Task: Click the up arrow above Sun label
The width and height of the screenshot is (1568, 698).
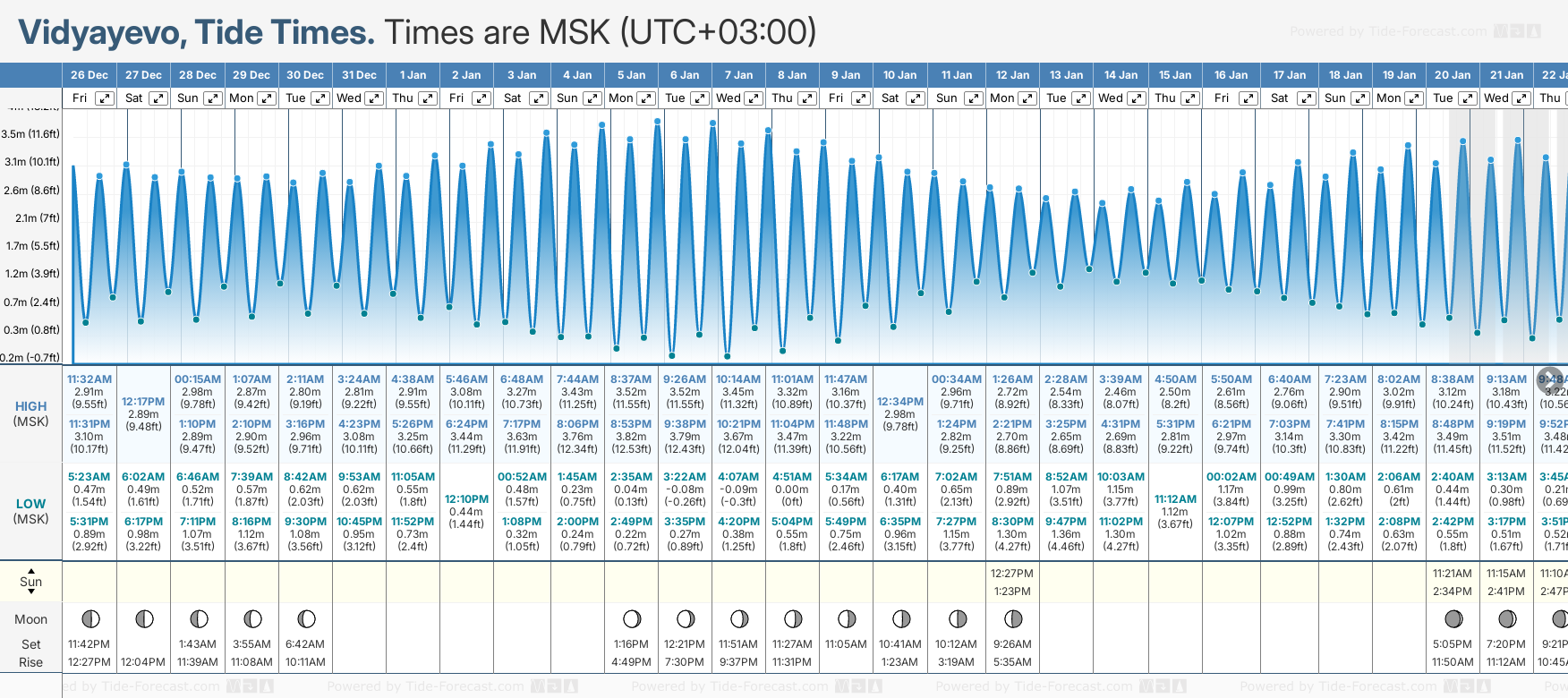Action: click(31, 570)
